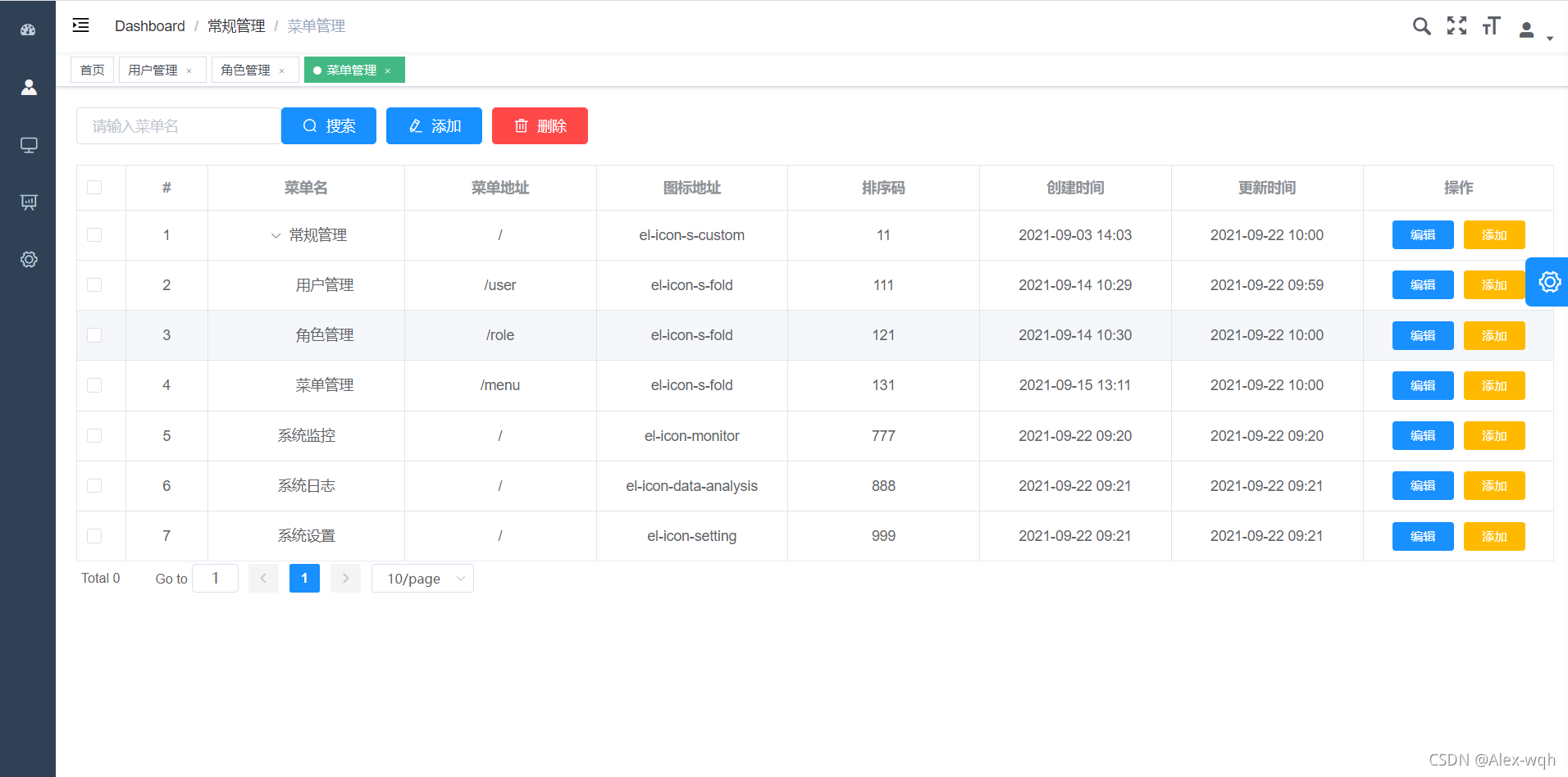Go to previous page arrow

(x=263, y=578)
